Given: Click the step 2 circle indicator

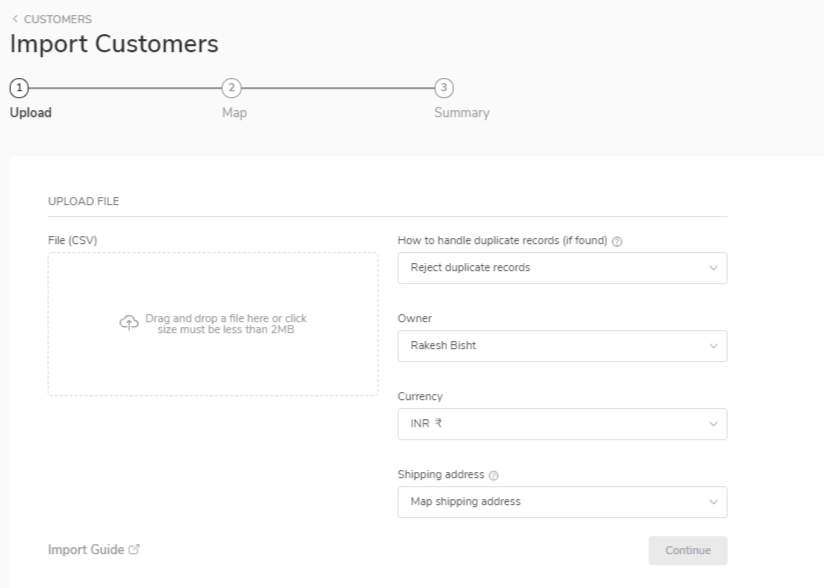Looking at the screenshot, I should [232, 88].
